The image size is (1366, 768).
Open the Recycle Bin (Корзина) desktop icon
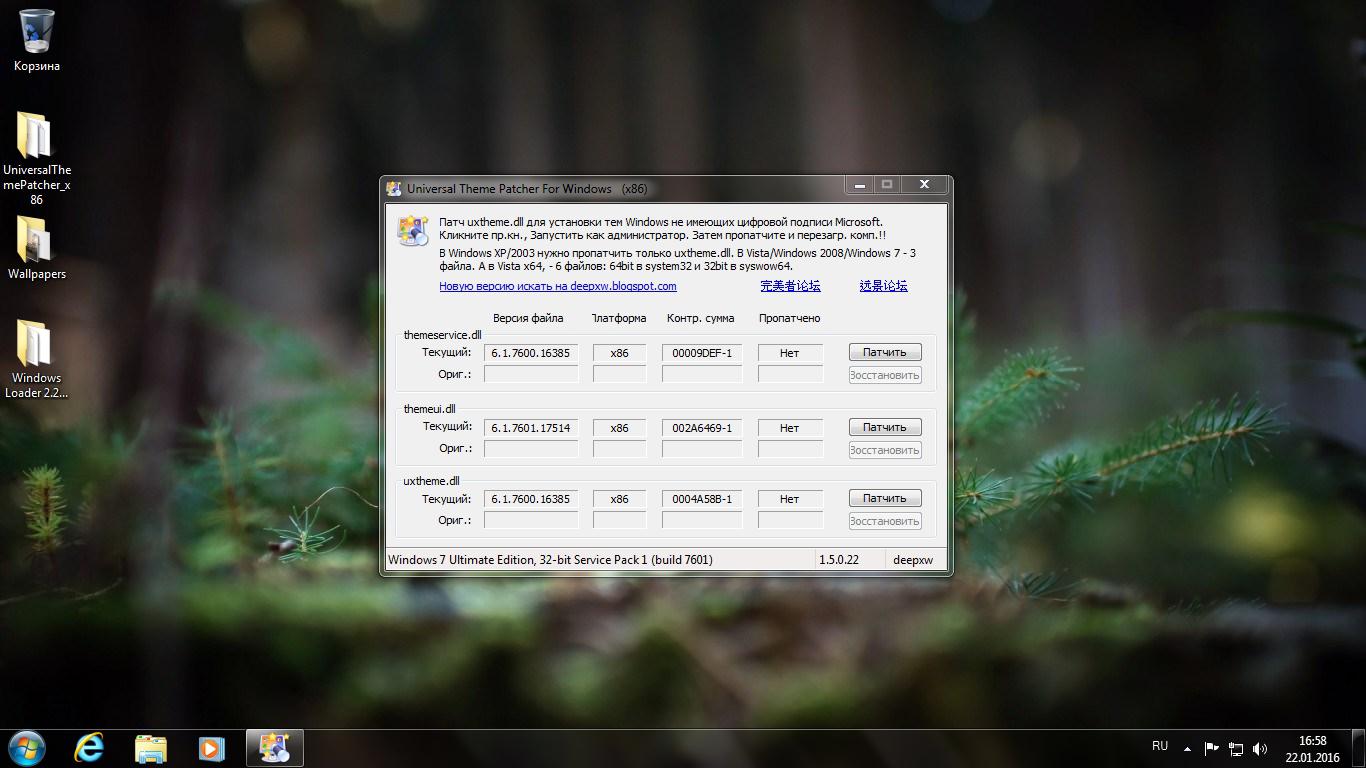(x=37, y=40)
